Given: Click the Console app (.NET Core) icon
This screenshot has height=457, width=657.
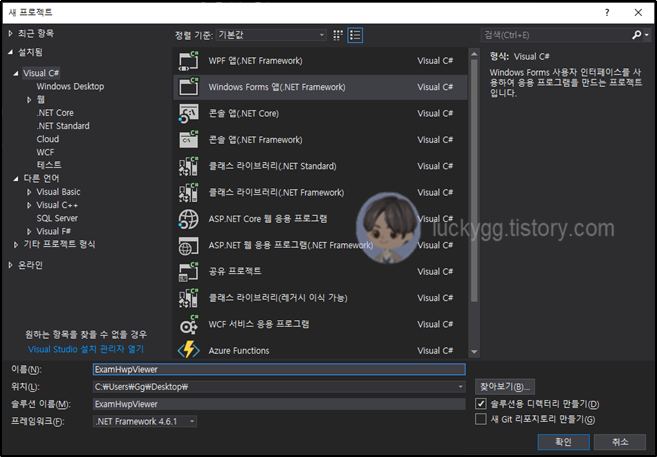Looking at the screenshot, I should pos(189,114).
